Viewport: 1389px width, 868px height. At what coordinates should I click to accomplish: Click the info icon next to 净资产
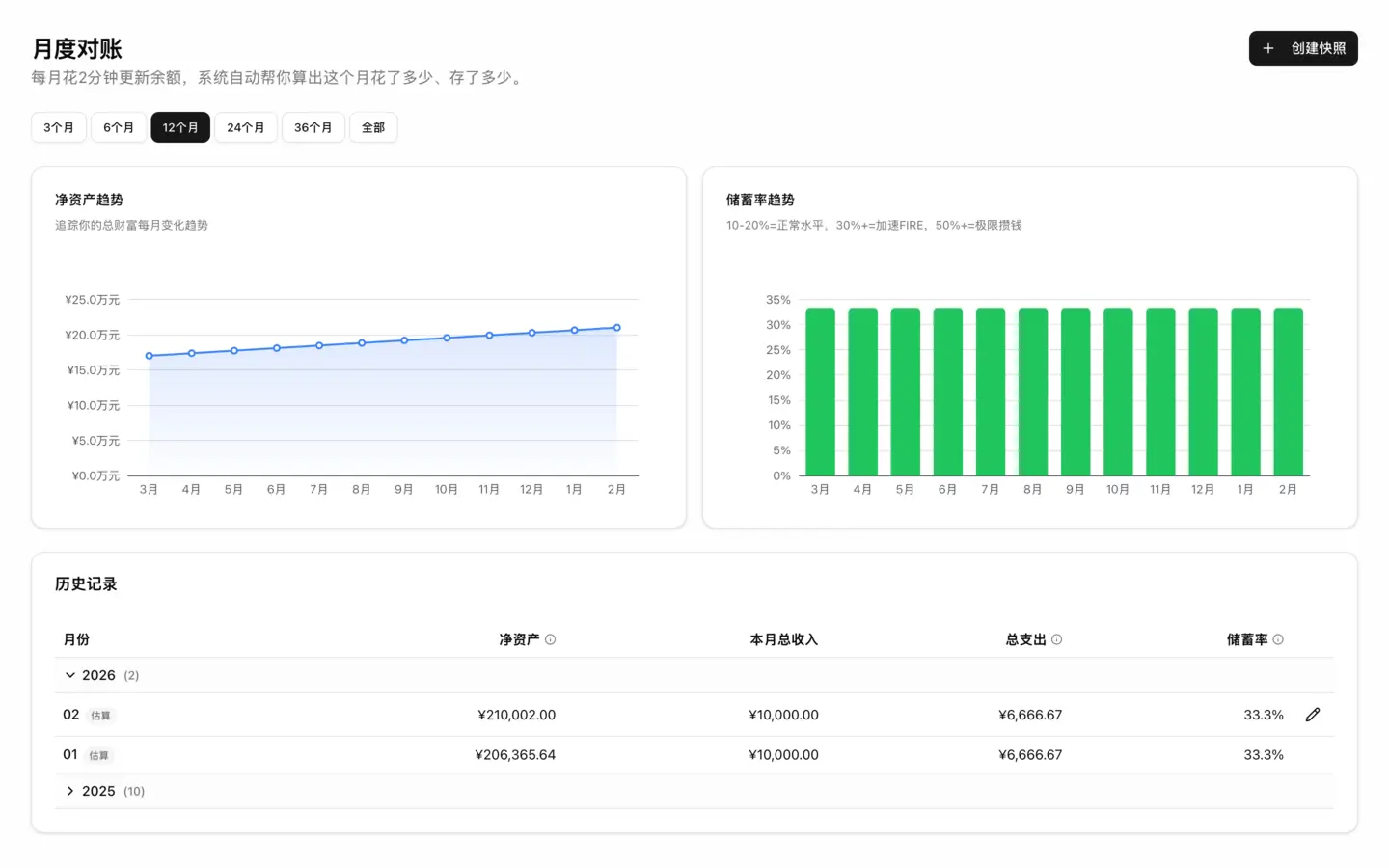(550, 639)
